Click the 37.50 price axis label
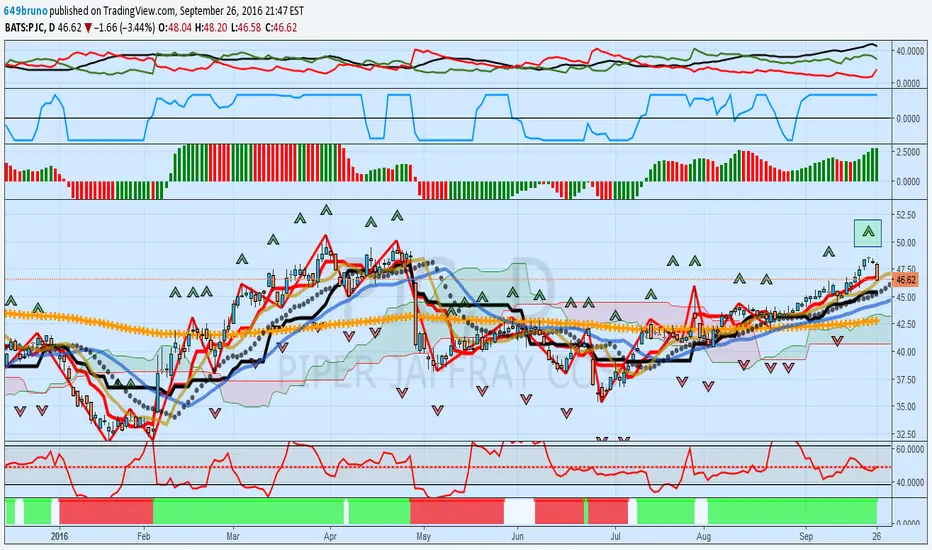 (x=906, y=379)
